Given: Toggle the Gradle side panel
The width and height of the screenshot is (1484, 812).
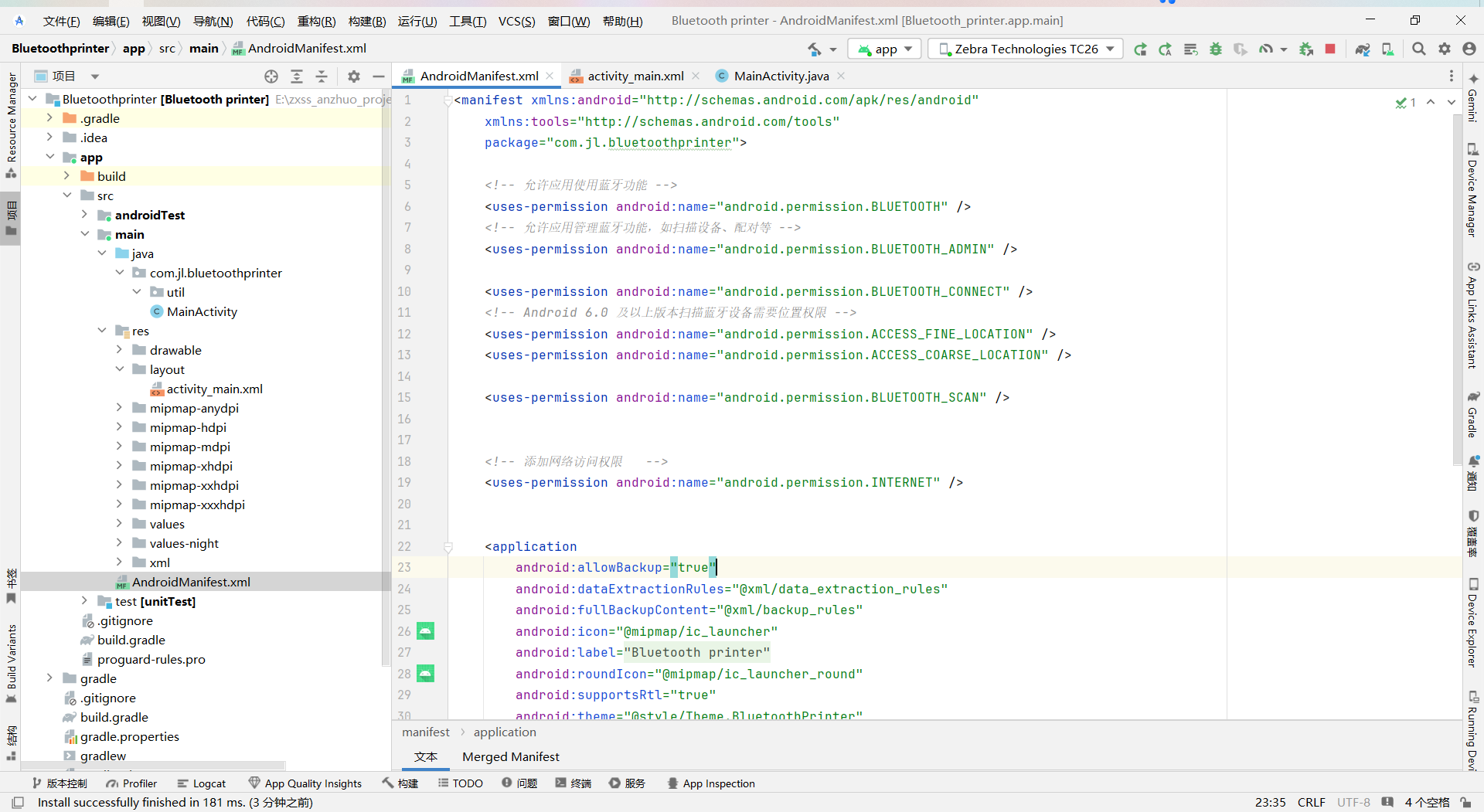Looking at the screenshot, I should (1472, 415).
